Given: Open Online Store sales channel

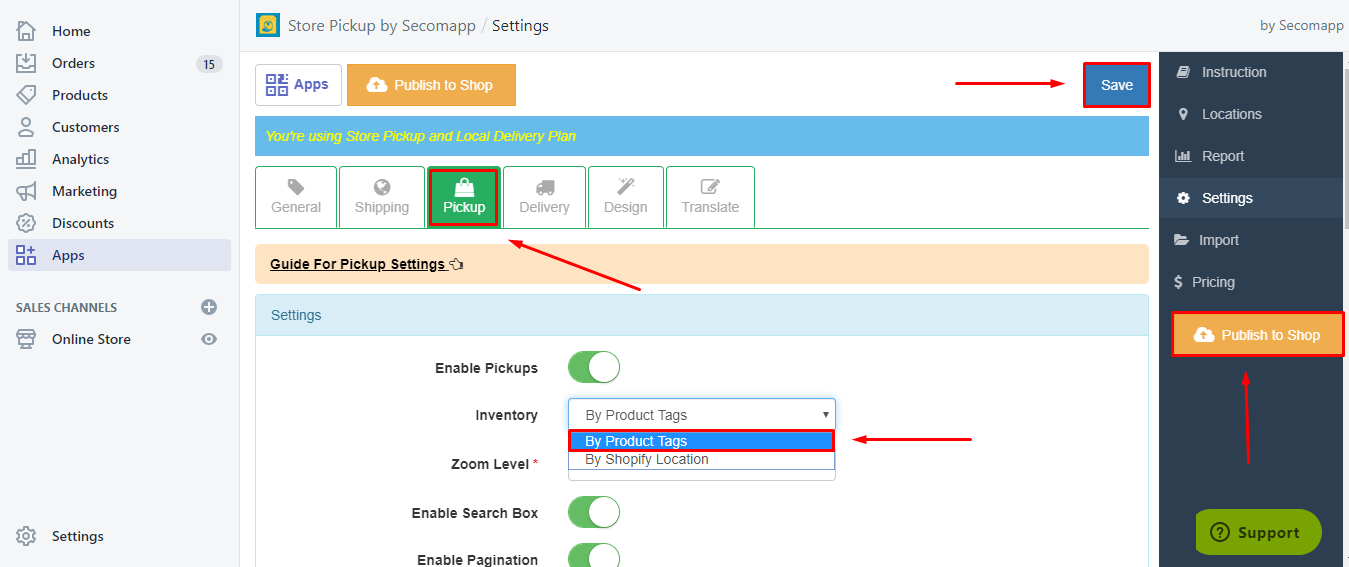Looking at the screenshot, I should [91, 339].
